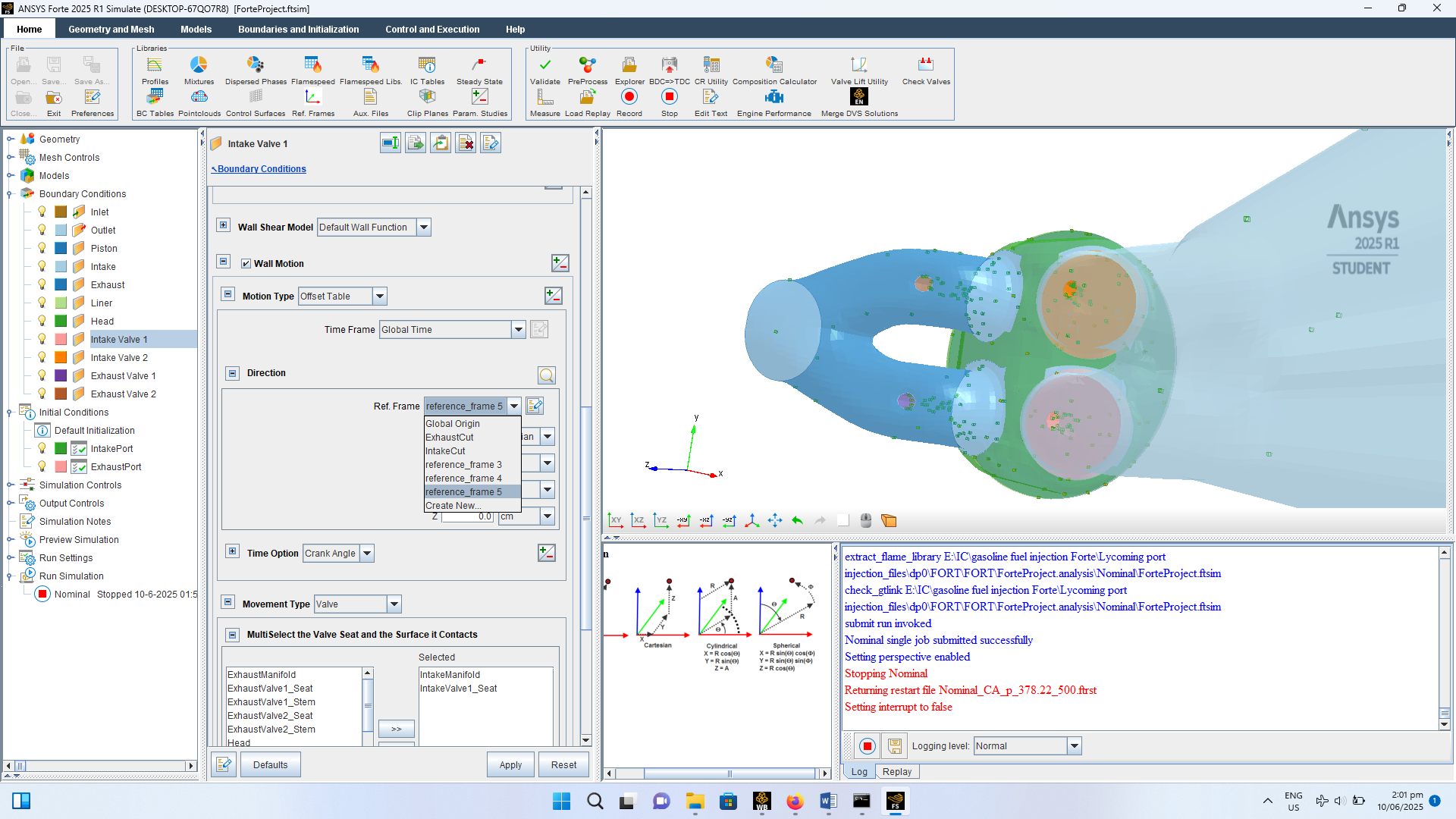Set view to XY plane
The image size is (1456, 819).
click(x=615, y=521)
